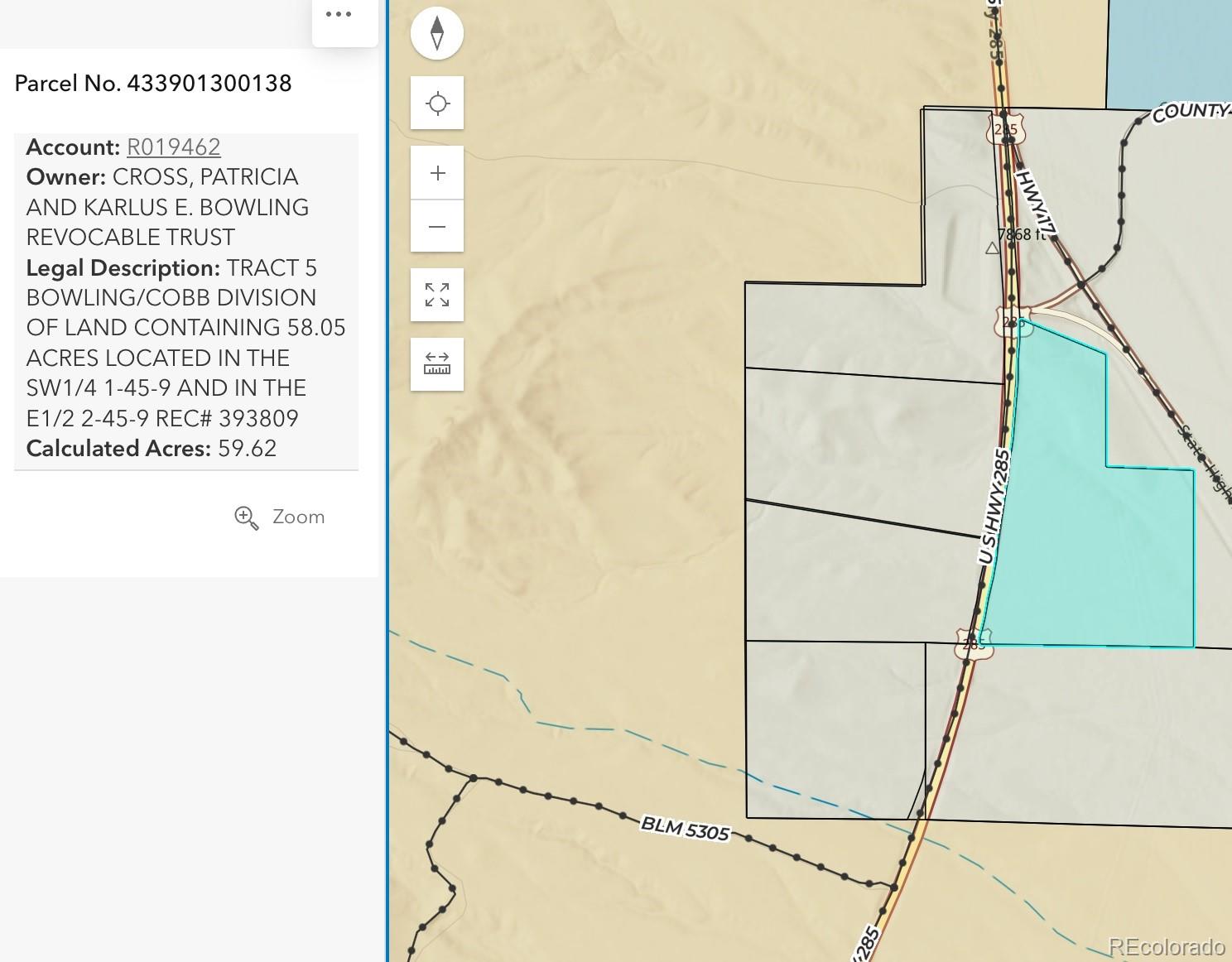Click the Legal Description text

(185, 343)
